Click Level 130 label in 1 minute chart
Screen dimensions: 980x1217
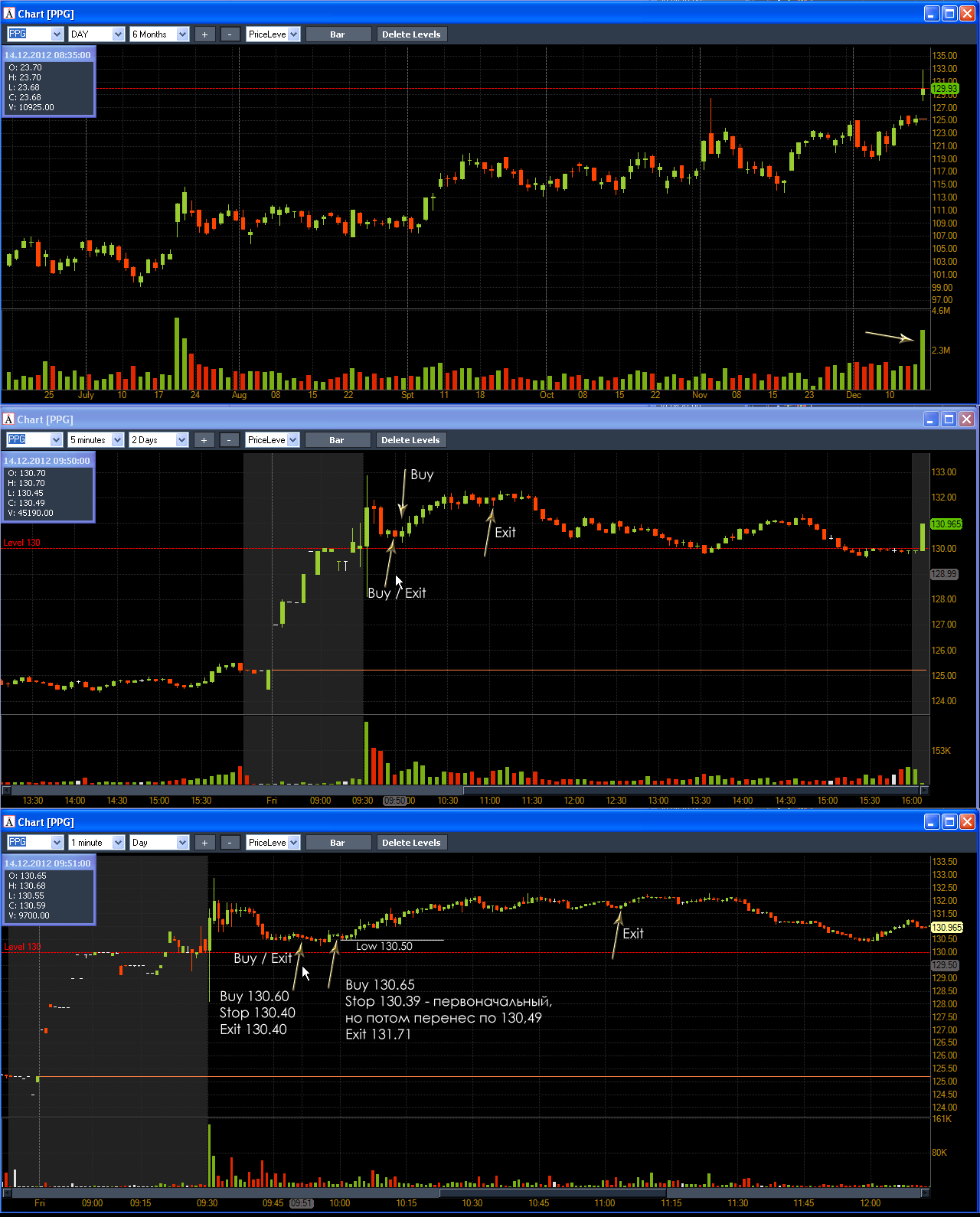tap(22, 947)
